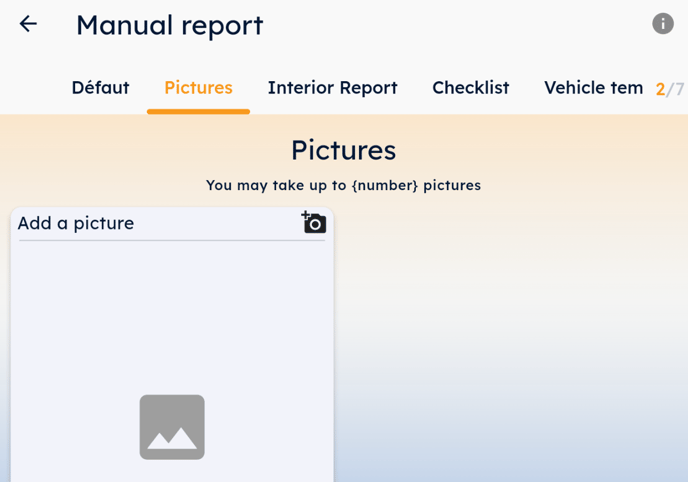This screenshot has height=482, width=688.
Task: Open the Vehicle tem tab
Action: 594,88
